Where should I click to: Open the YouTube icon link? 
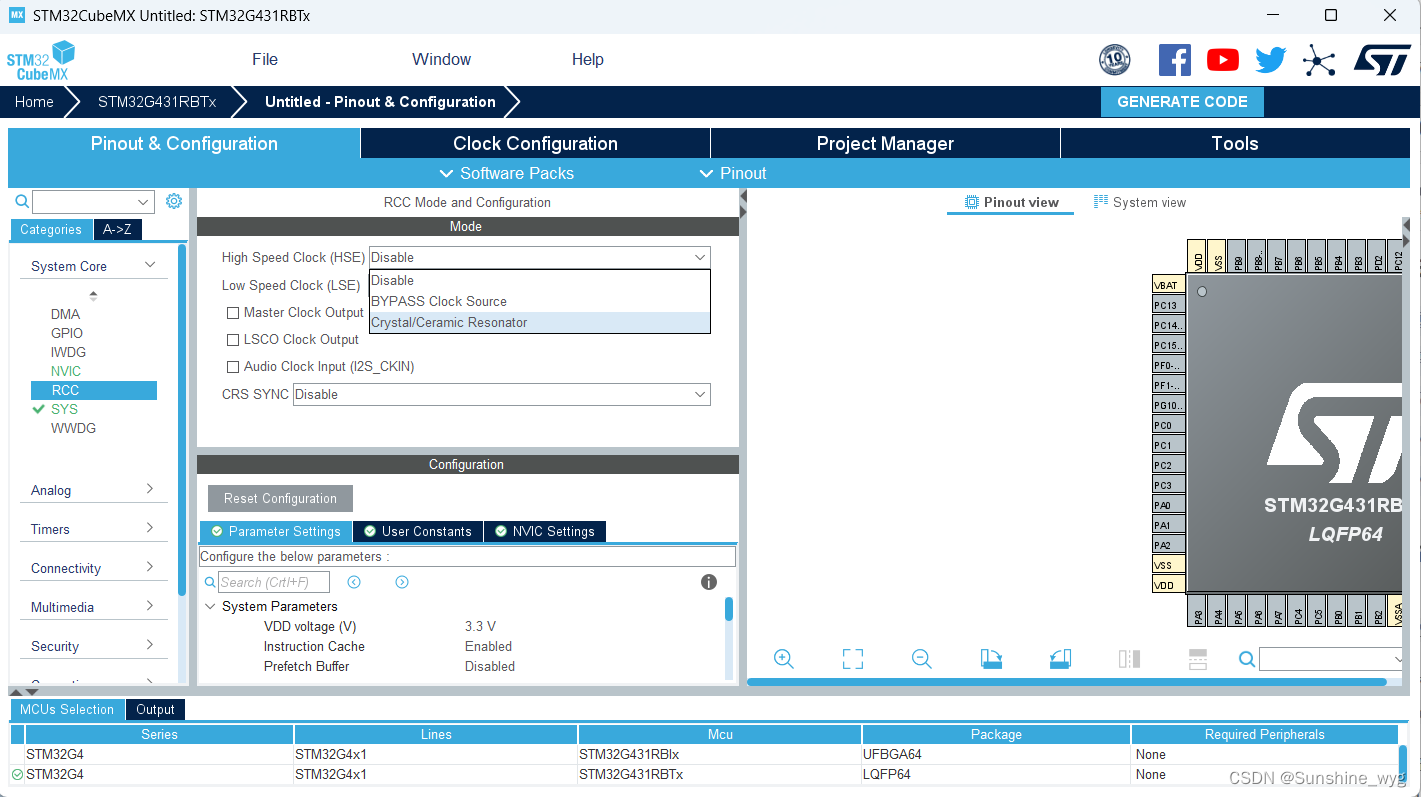click(x=1223, y=60)
